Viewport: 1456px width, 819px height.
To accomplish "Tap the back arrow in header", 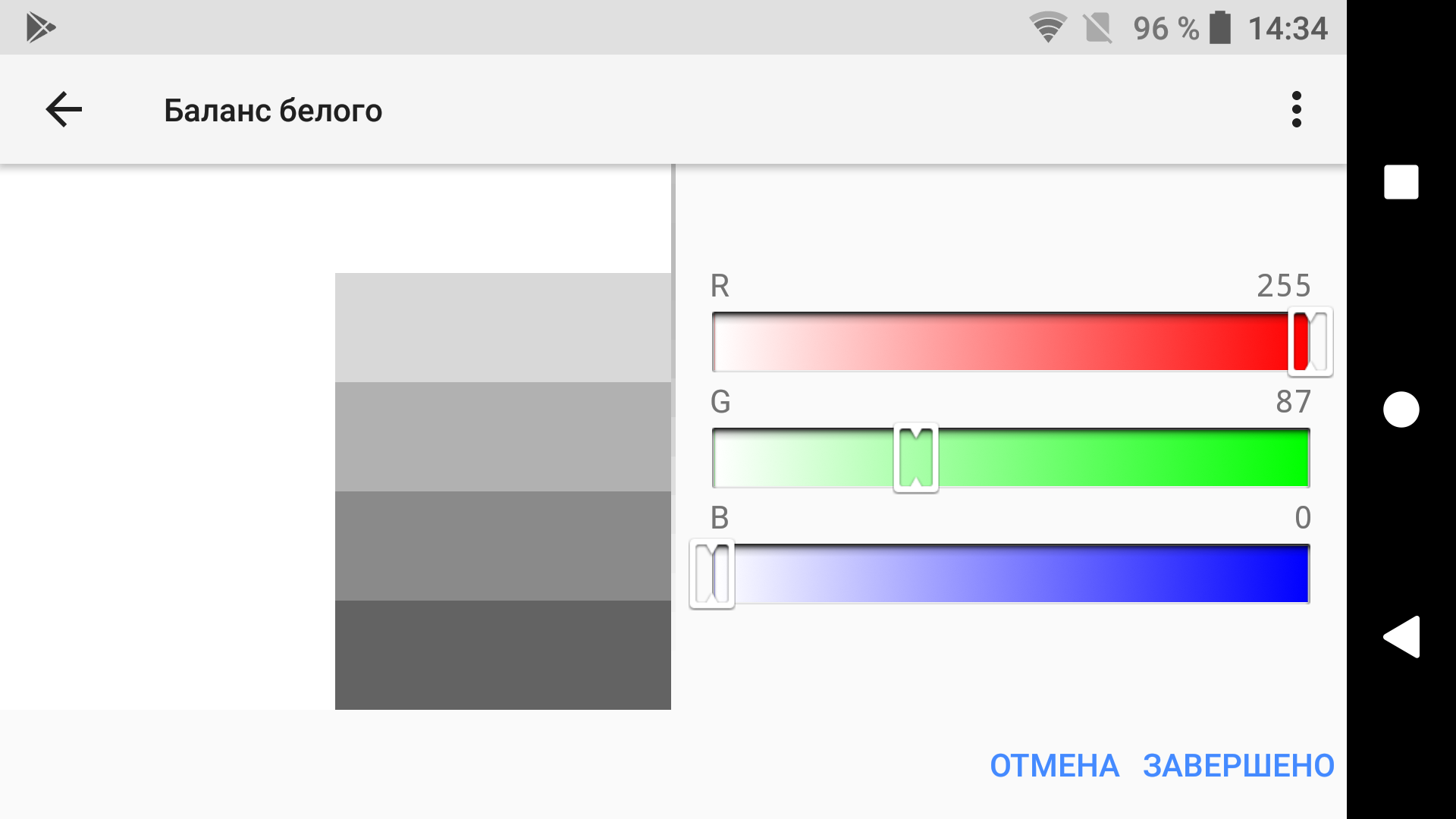I will pyautogui.click(x=64, y=110).
